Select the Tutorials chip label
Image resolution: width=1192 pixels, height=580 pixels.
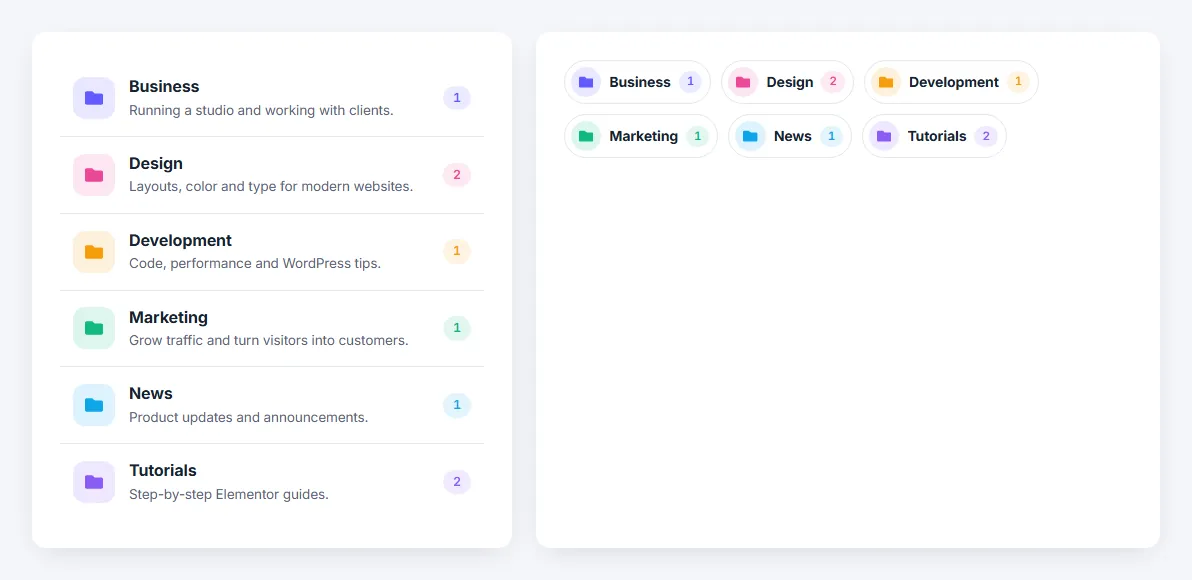[937, 136]
